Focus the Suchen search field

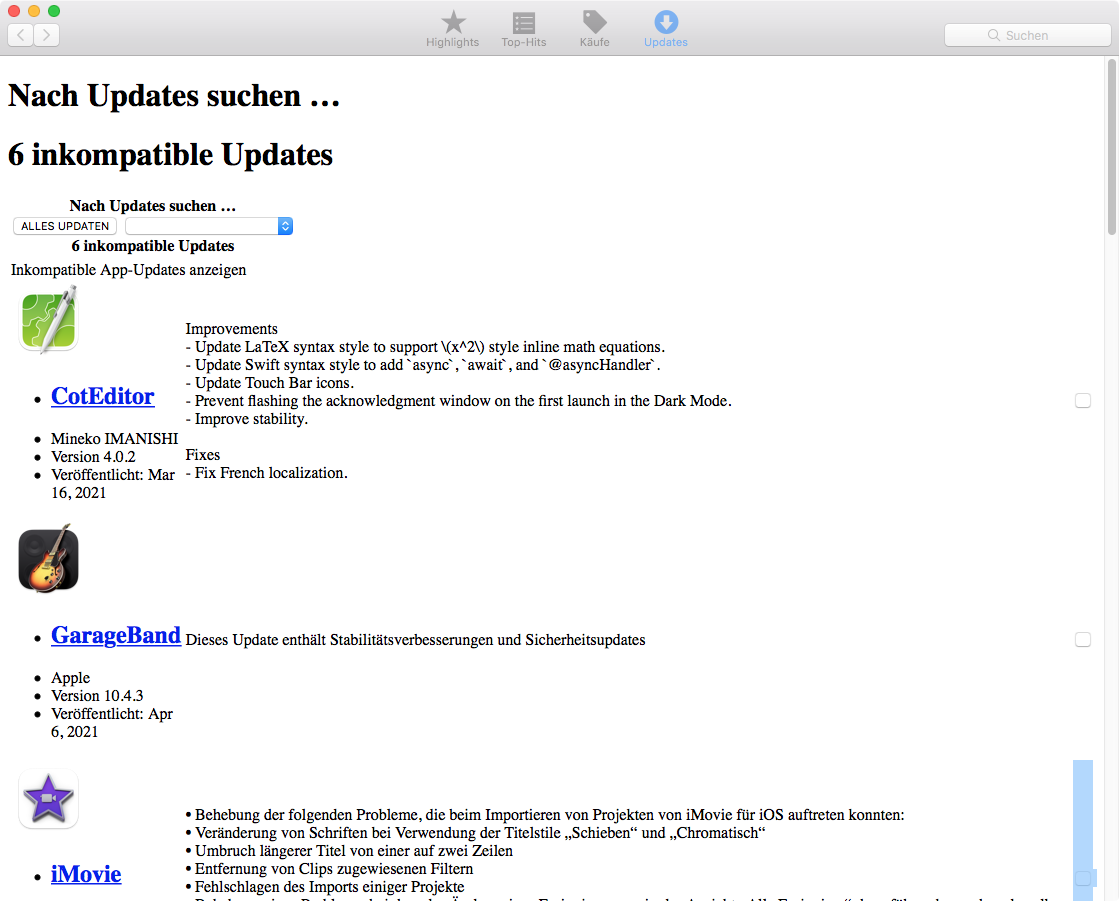point(1027,35)
